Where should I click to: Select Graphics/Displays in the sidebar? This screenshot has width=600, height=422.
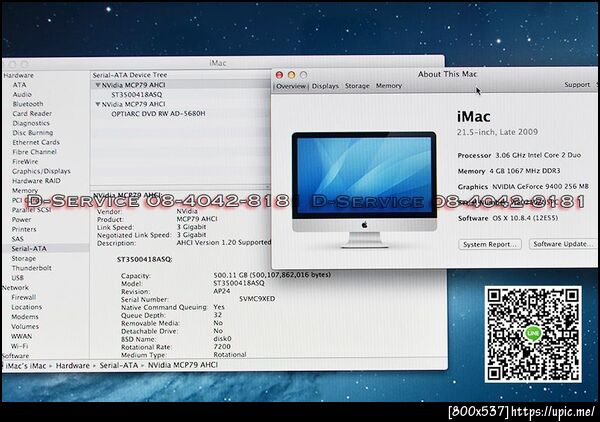coord(41,171)
